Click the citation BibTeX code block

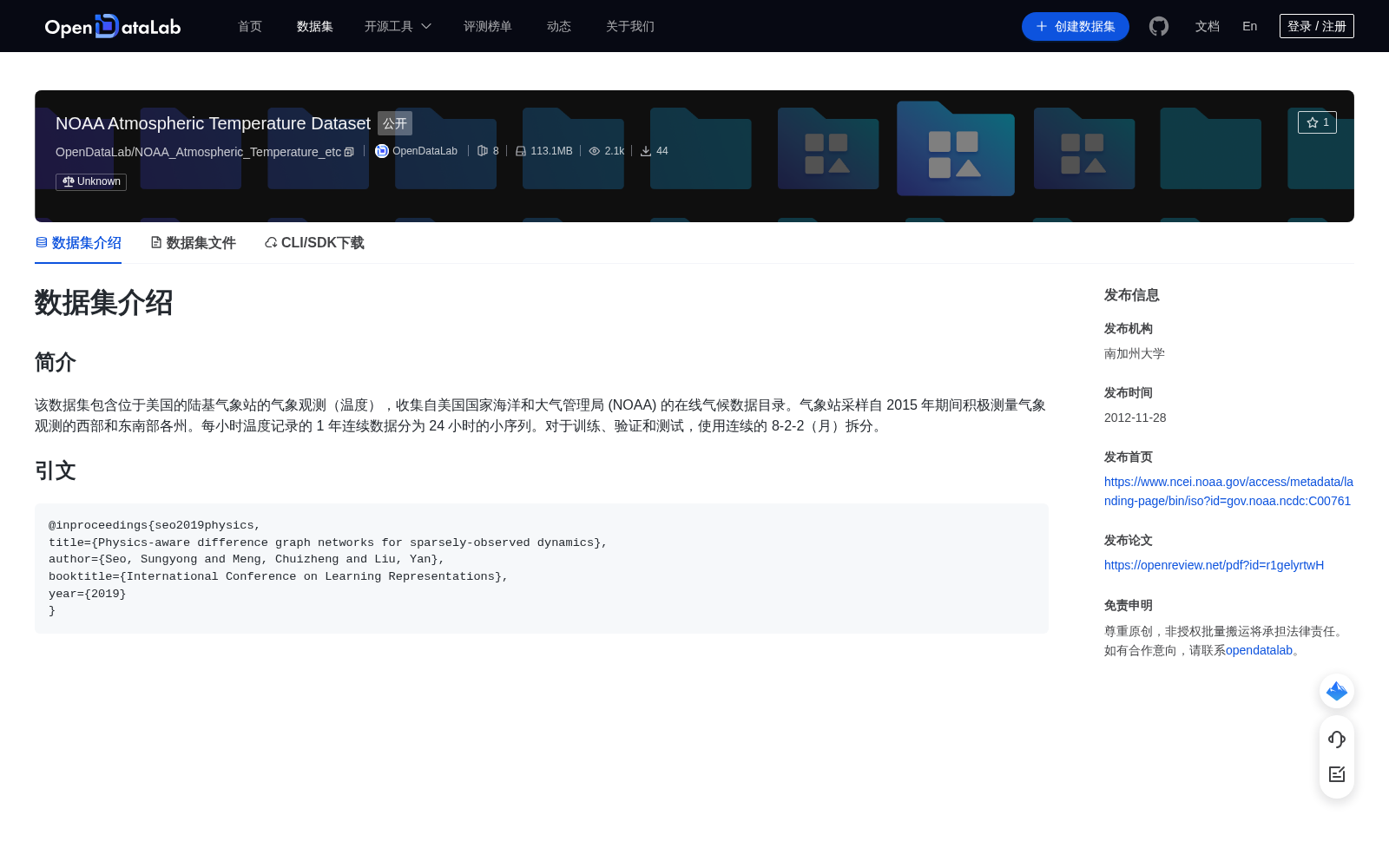pyautogui.click(x=542, y=569)
